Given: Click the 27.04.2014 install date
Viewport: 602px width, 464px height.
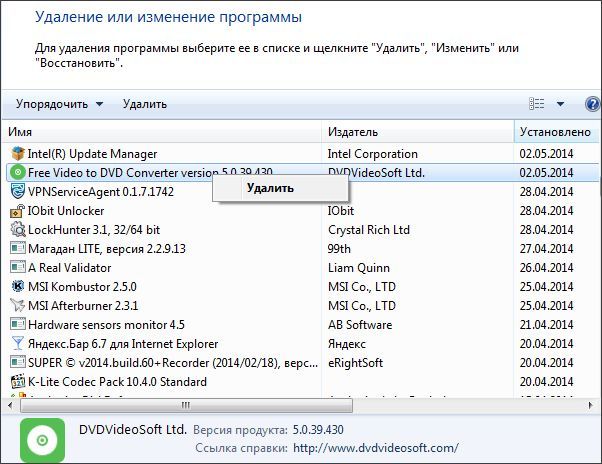Looking at the screenshot, I should (546, 248).
